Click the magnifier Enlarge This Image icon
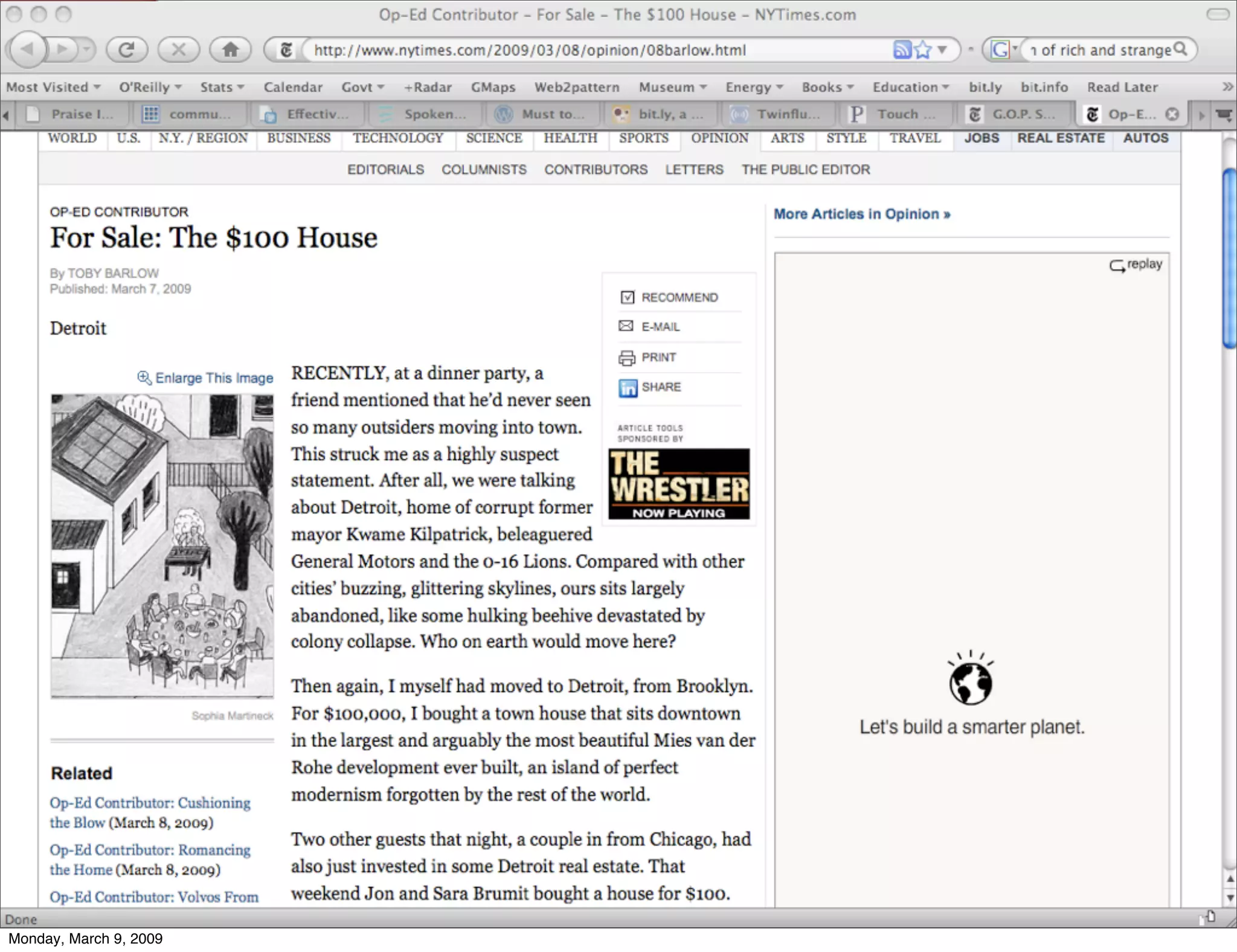This screenshot has height=952, width=1237. [x=144, y=378]
